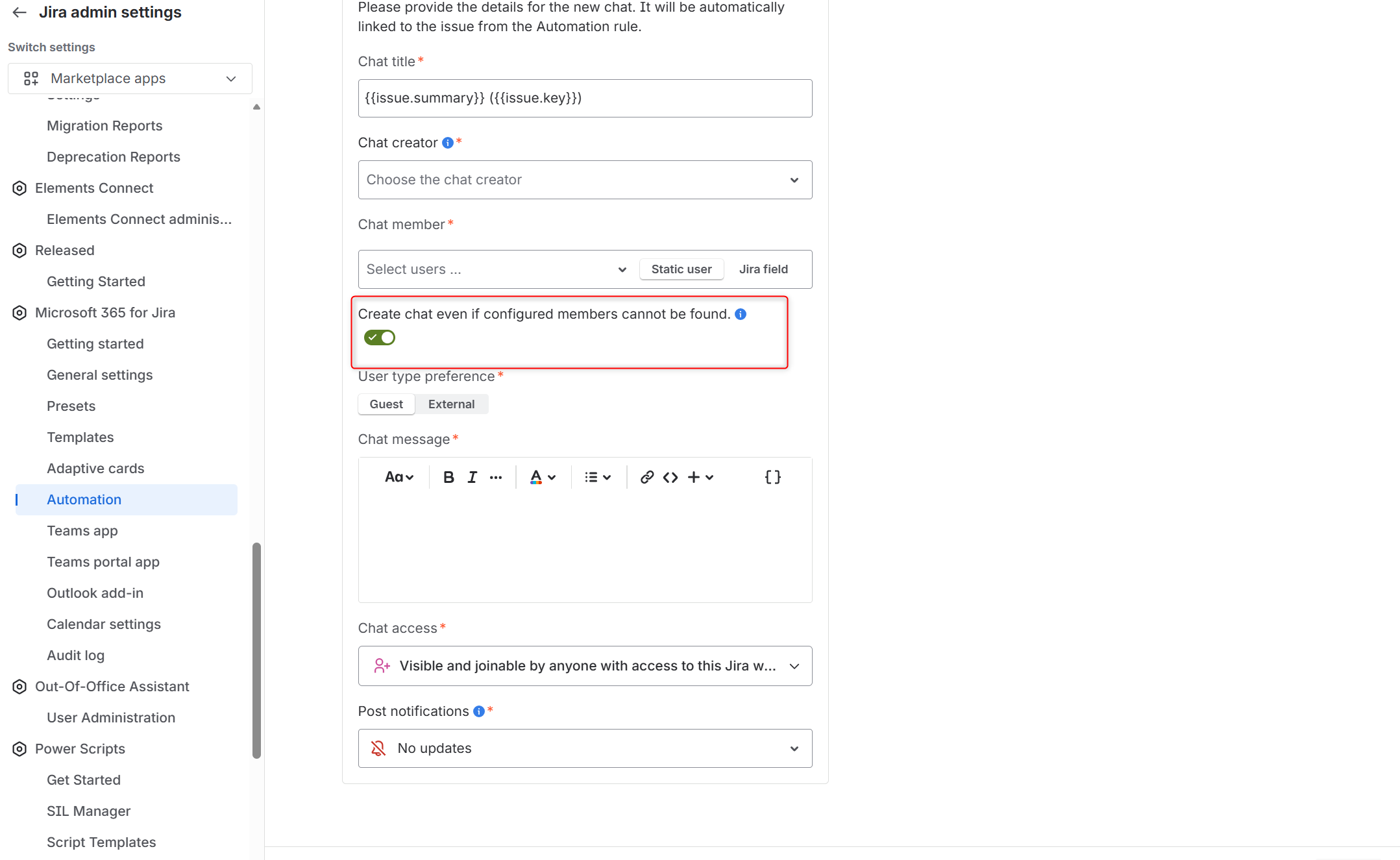Click the Post notifications info icon
1400x860 pixels.
tap(479, 711)
